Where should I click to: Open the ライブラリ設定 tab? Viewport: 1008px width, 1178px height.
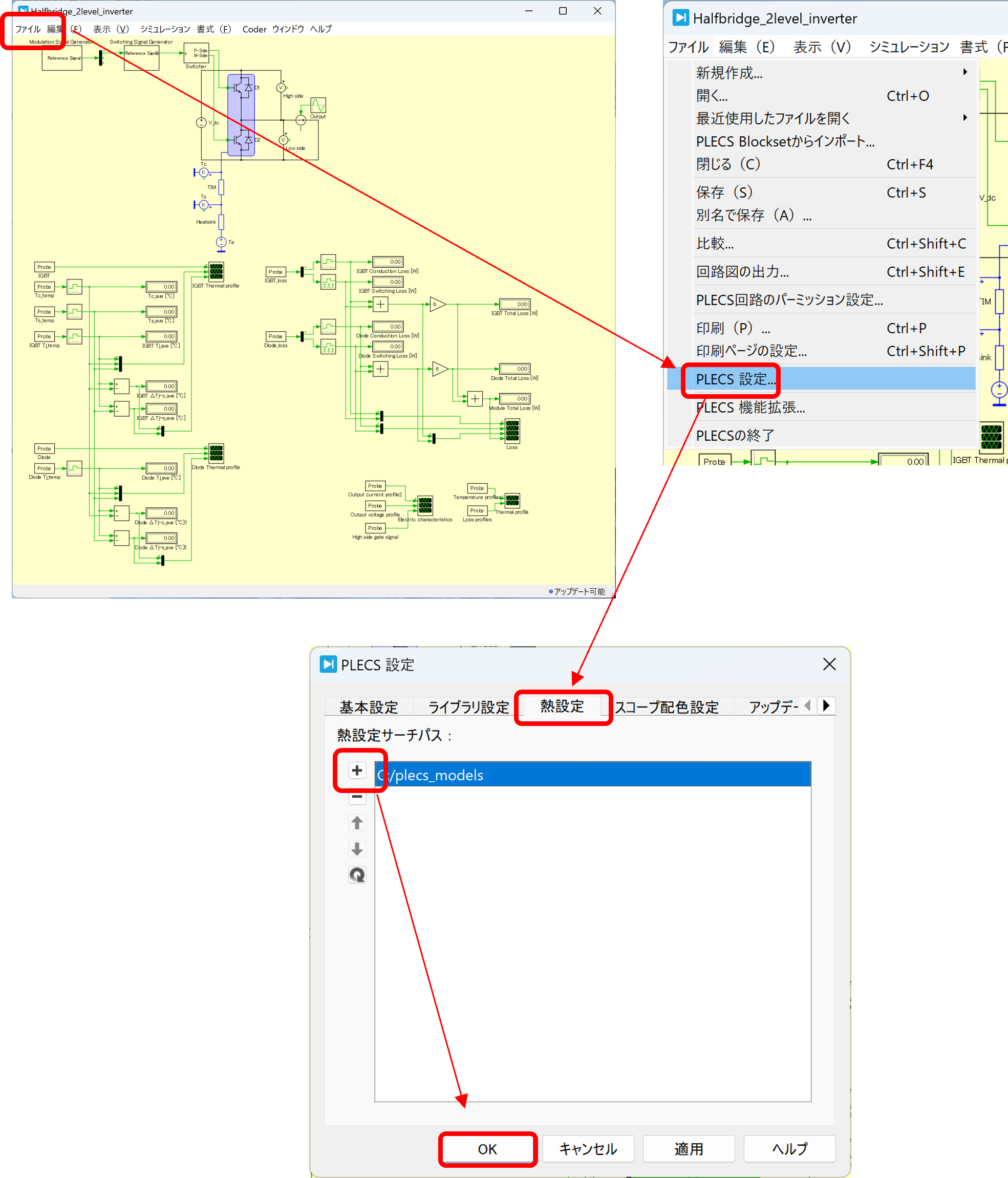tap(468, 707)
